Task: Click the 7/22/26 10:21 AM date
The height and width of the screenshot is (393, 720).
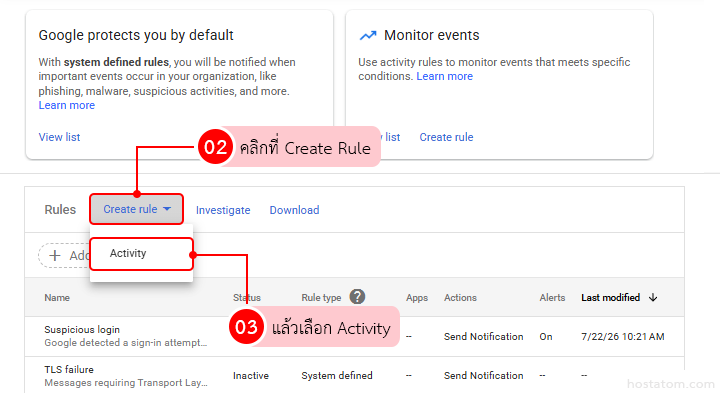Action: pyautogui.click(x=623, y=337)
